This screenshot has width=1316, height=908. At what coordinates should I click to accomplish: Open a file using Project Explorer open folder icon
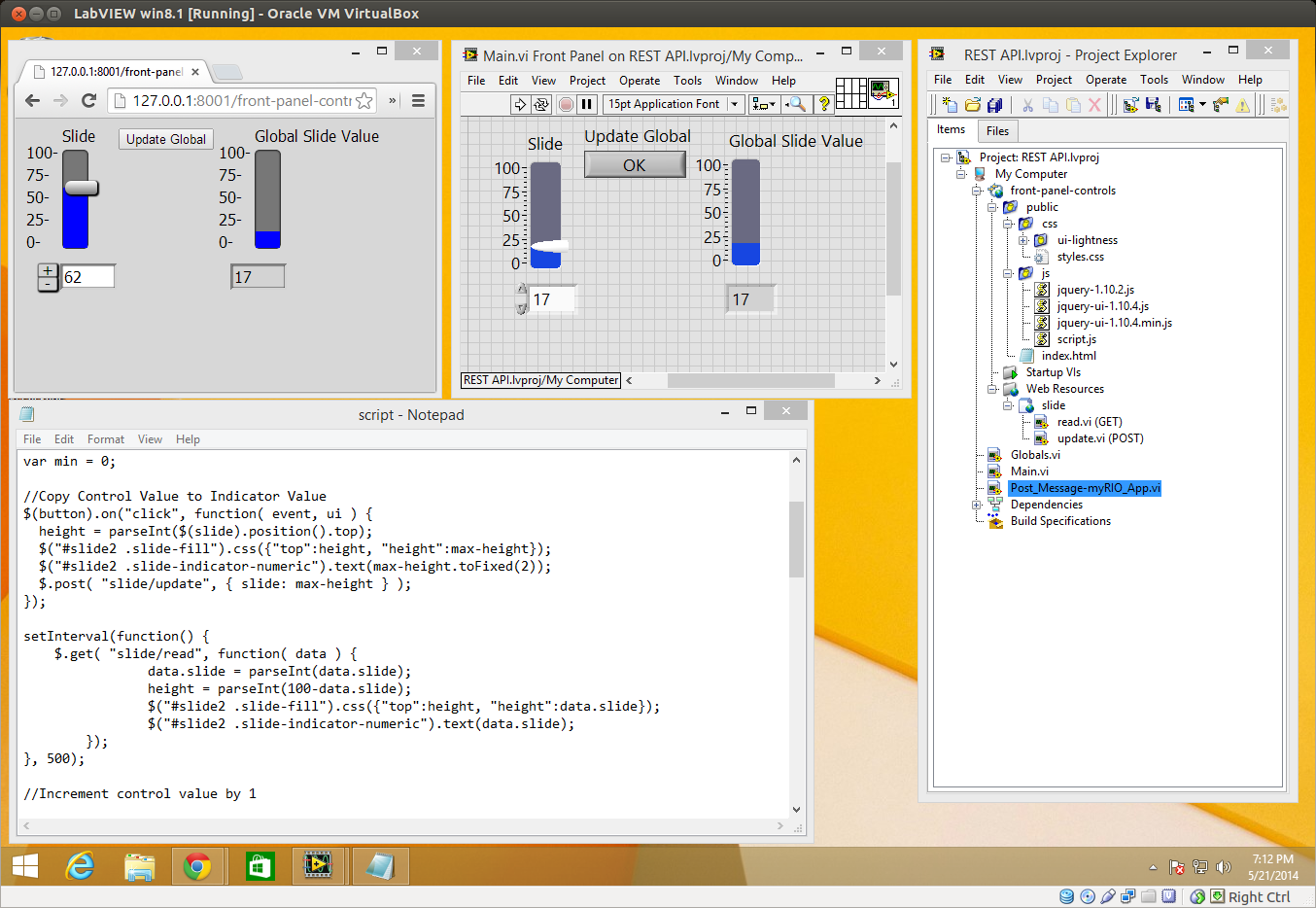pos(973,103)
